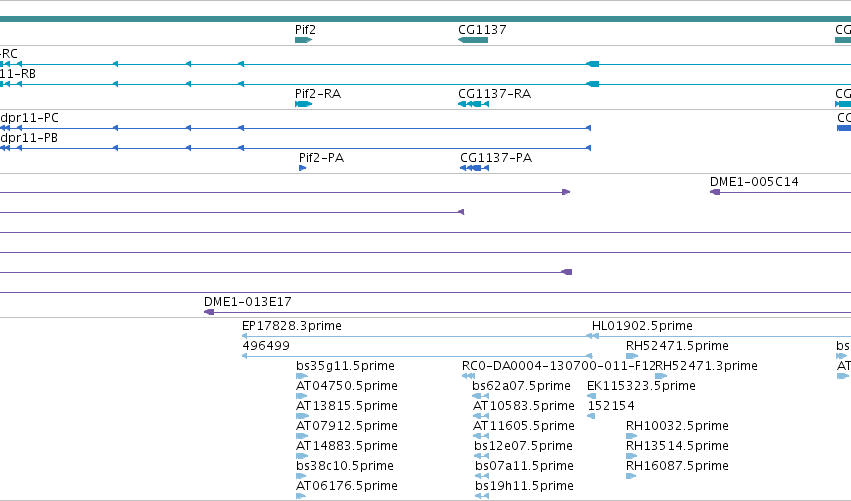Select the Pif2-RA transcript label
Image resolution: width=851 pixels, height=501 pixels.
tap(317, 94)
